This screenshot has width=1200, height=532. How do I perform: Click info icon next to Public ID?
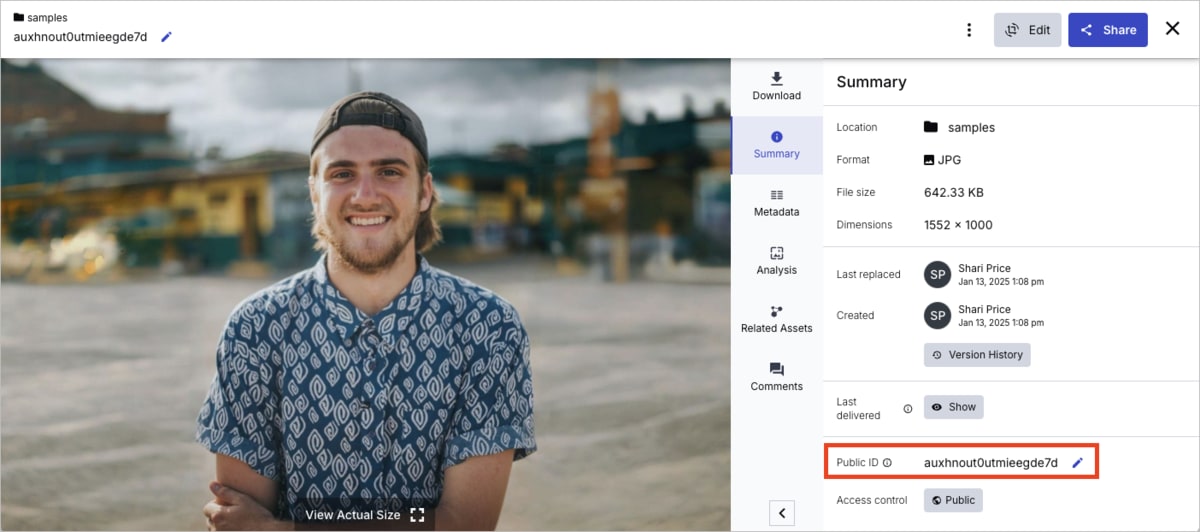click(x=887, y=463)
